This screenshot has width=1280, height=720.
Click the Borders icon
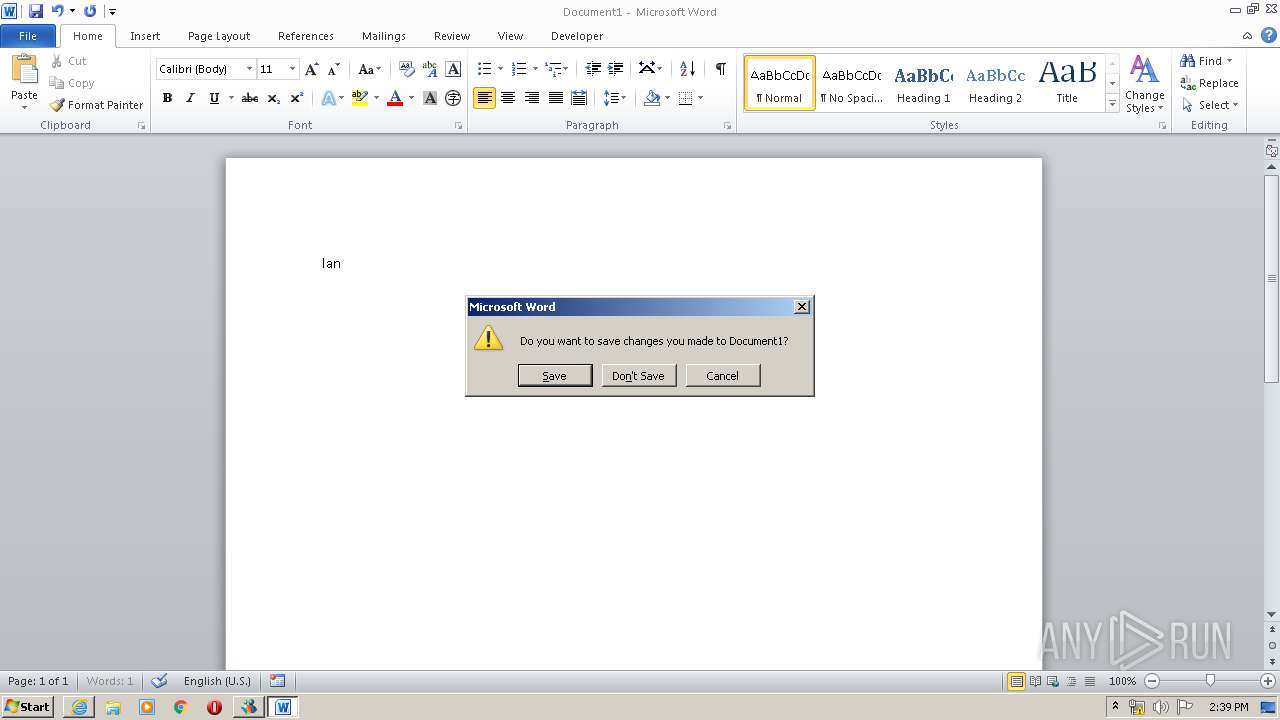(x=685, y=98)
